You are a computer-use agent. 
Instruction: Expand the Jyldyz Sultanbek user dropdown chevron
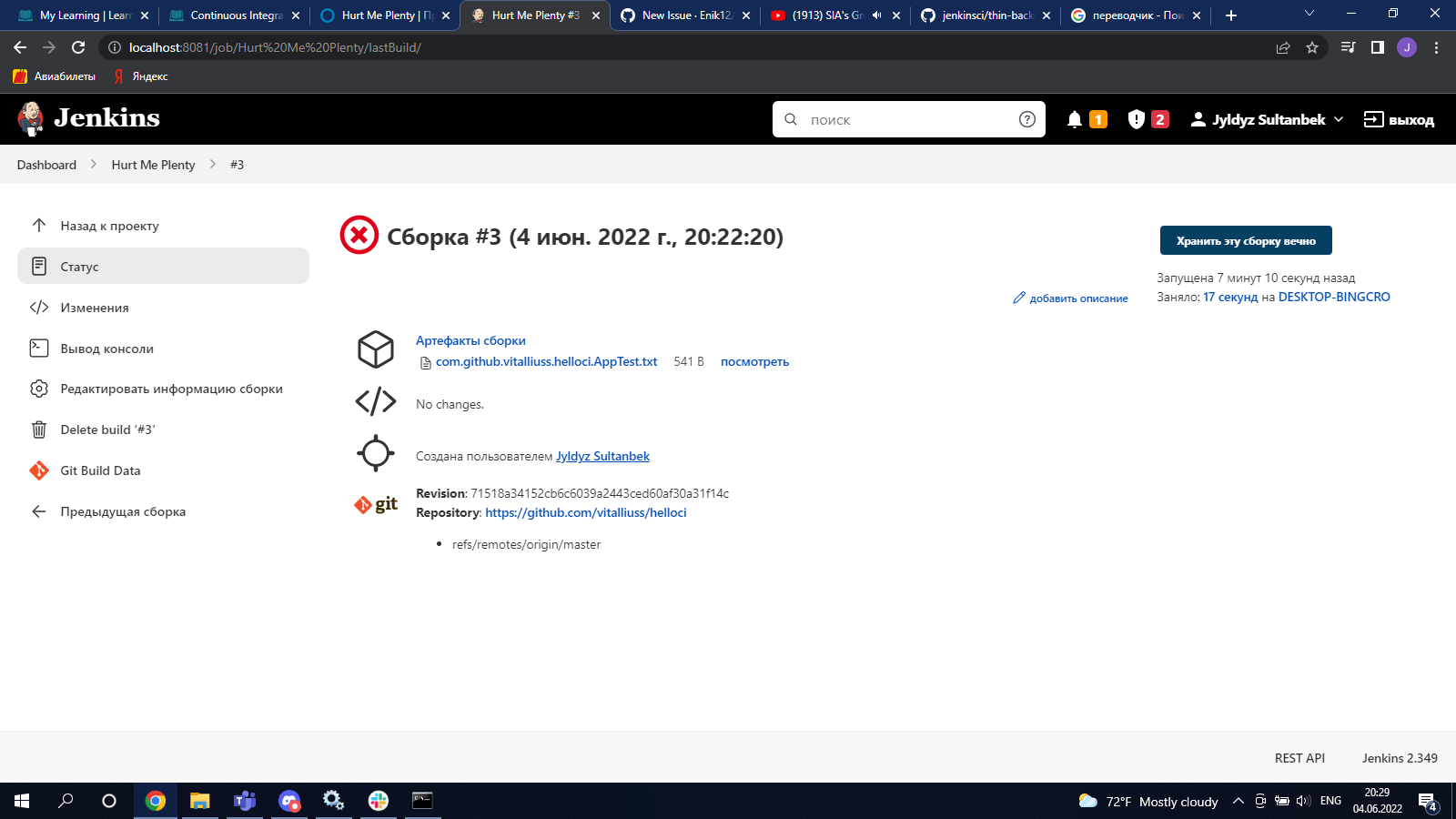[x=1339, y=119]
